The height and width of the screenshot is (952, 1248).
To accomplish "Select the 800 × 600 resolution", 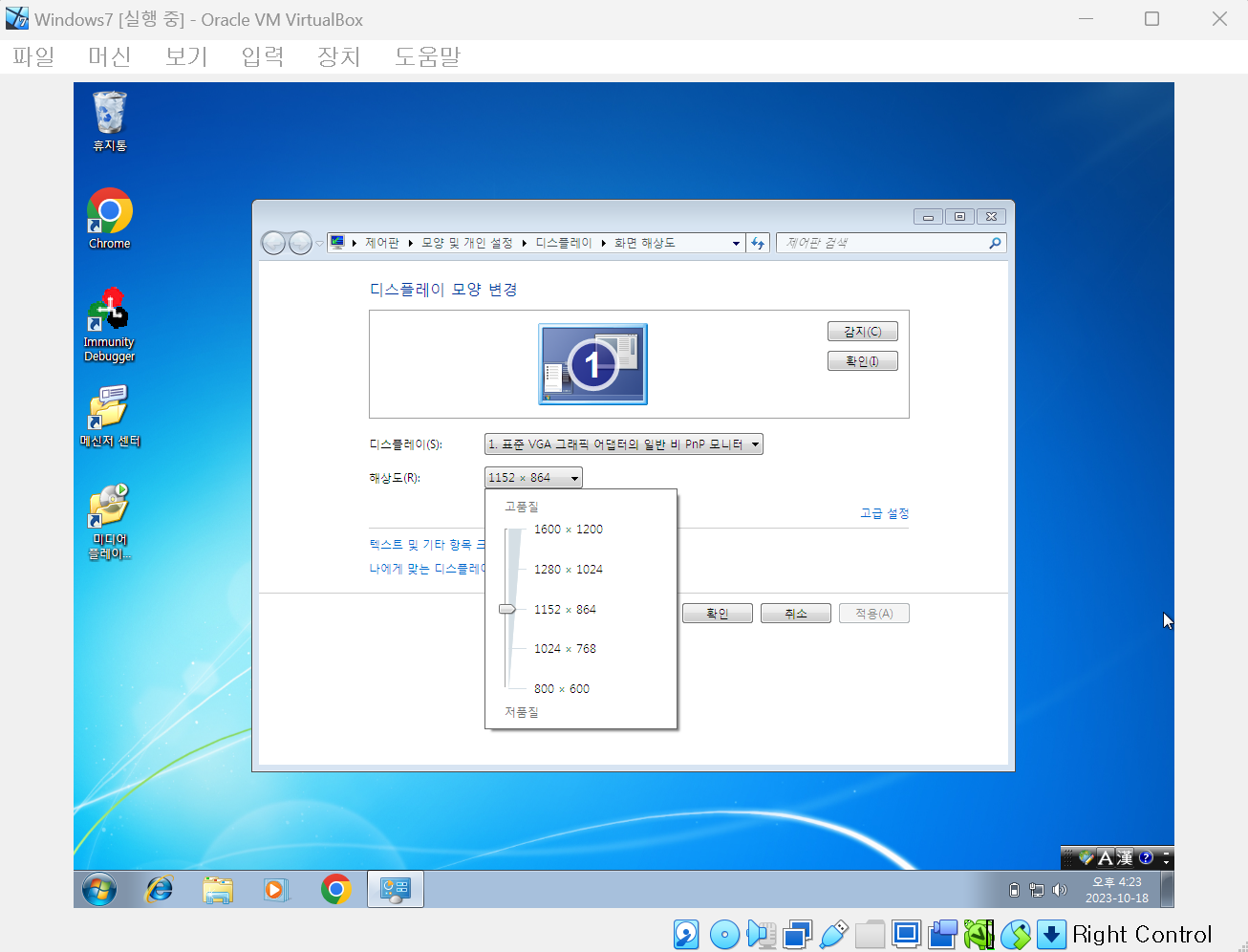I will [562, 689].
